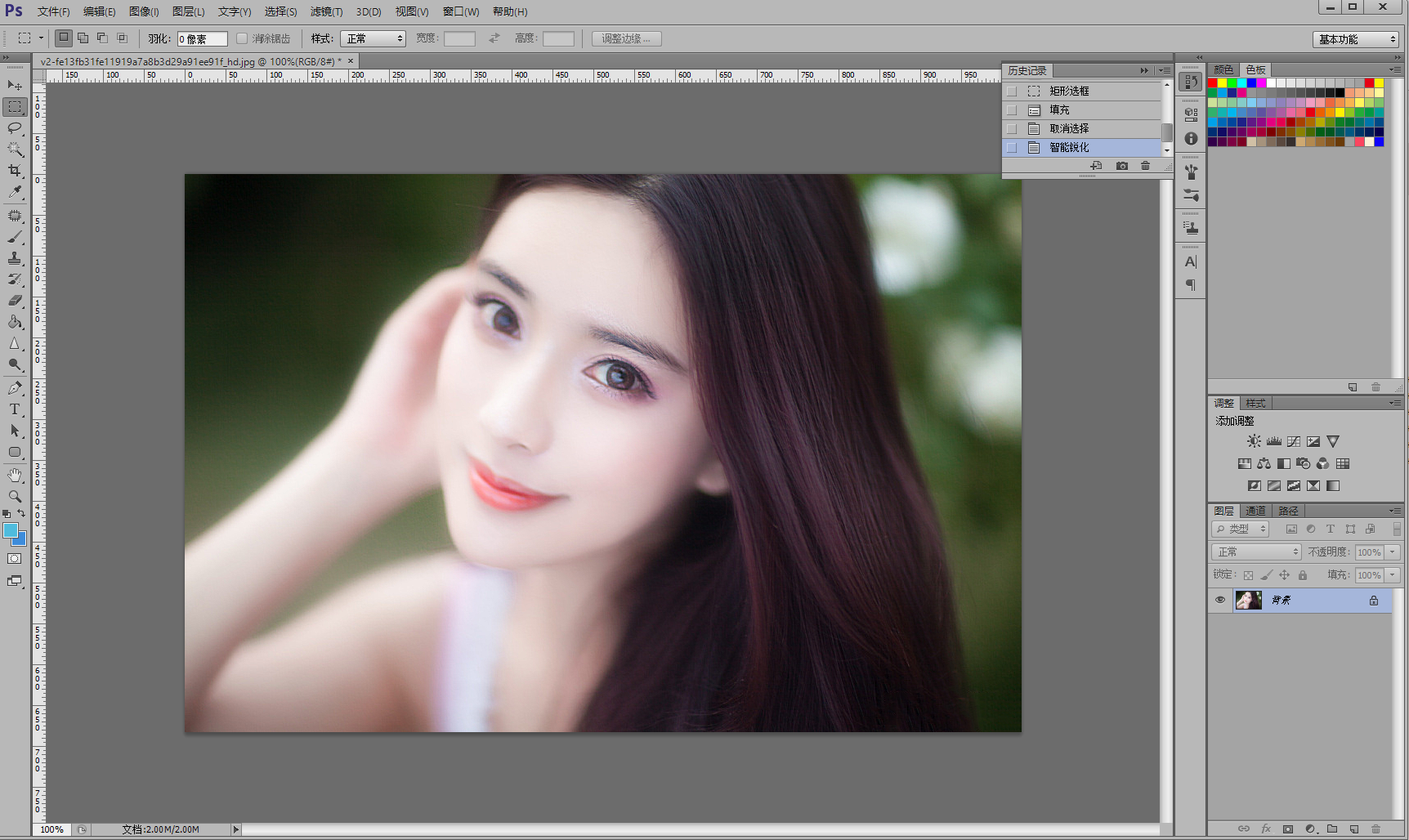Open the 正常 blend mode dropdown
The image size is (1409, 840).
(x=1256, y=552)
